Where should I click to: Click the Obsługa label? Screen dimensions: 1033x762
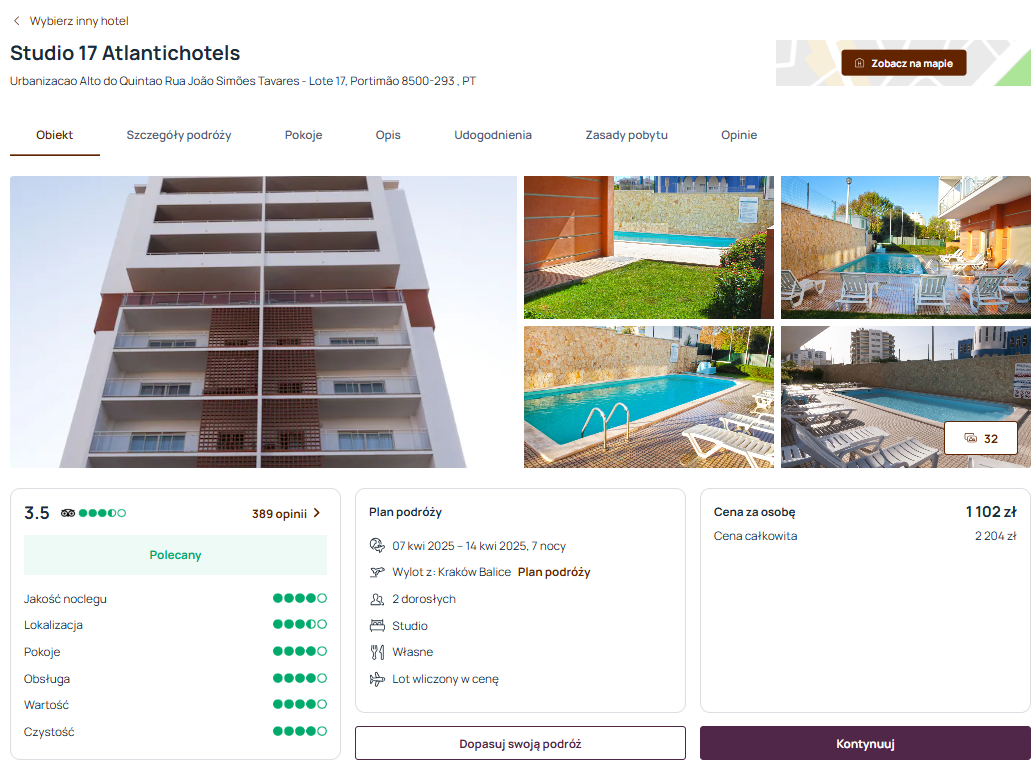[47, 678]
